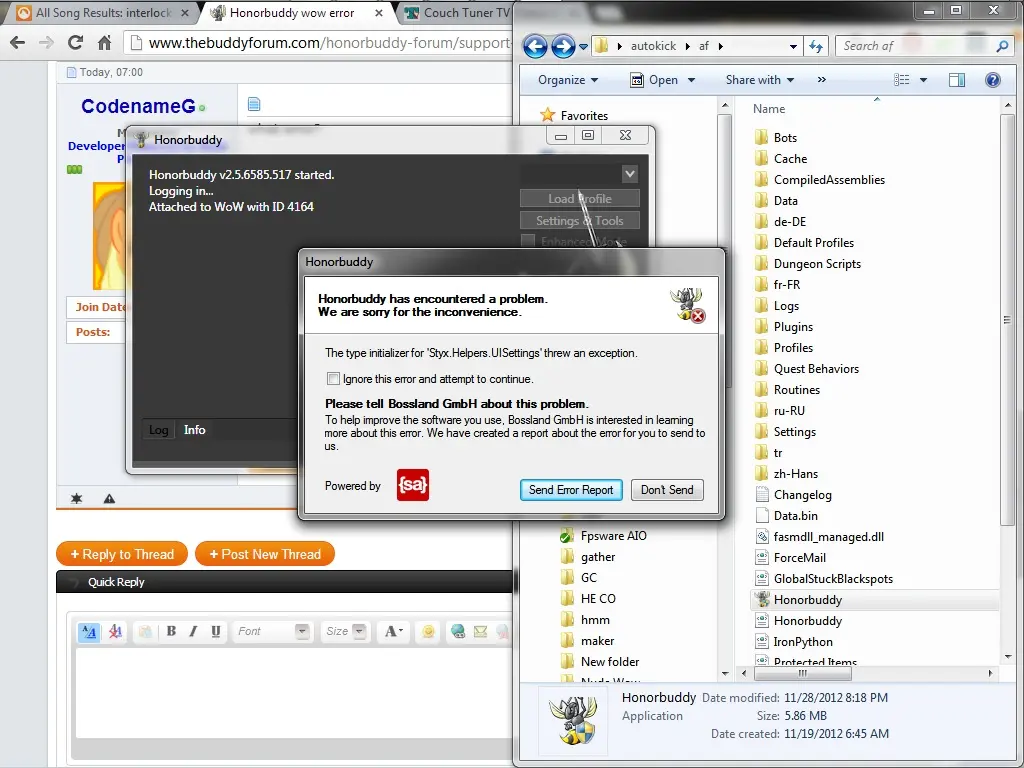Insert smiley icon in Quick Reply
Screen dimensions: 1024x768
[x=428, y=632]
